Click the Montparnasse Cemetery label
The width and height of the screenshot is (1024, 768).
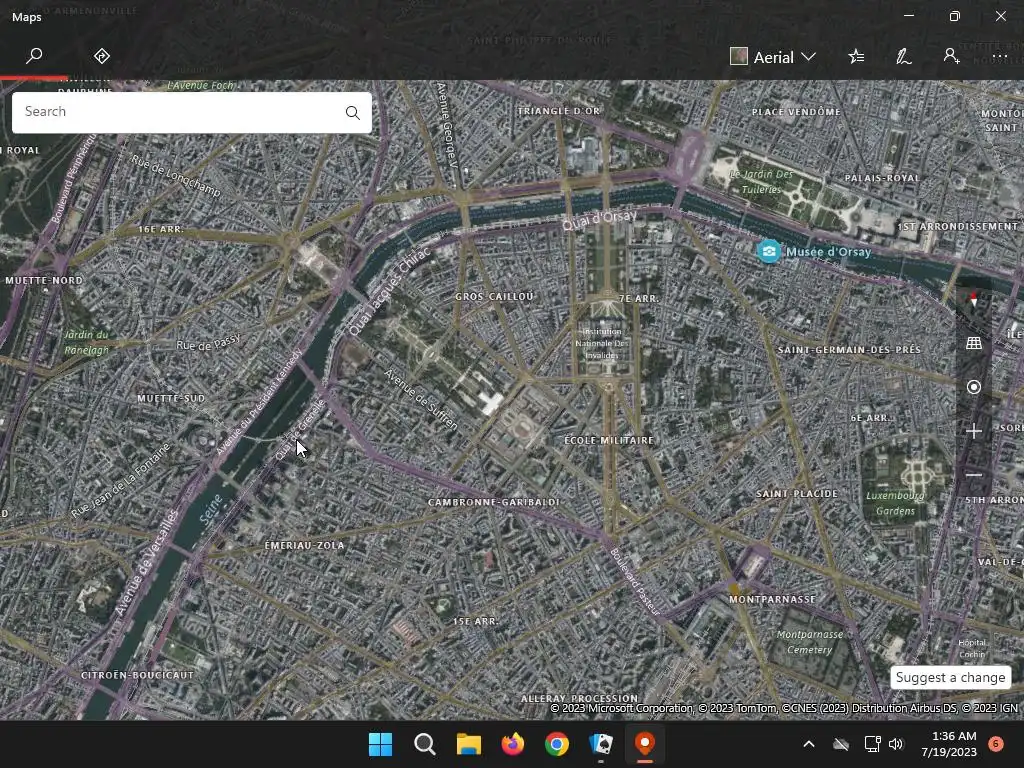(810, 642)
